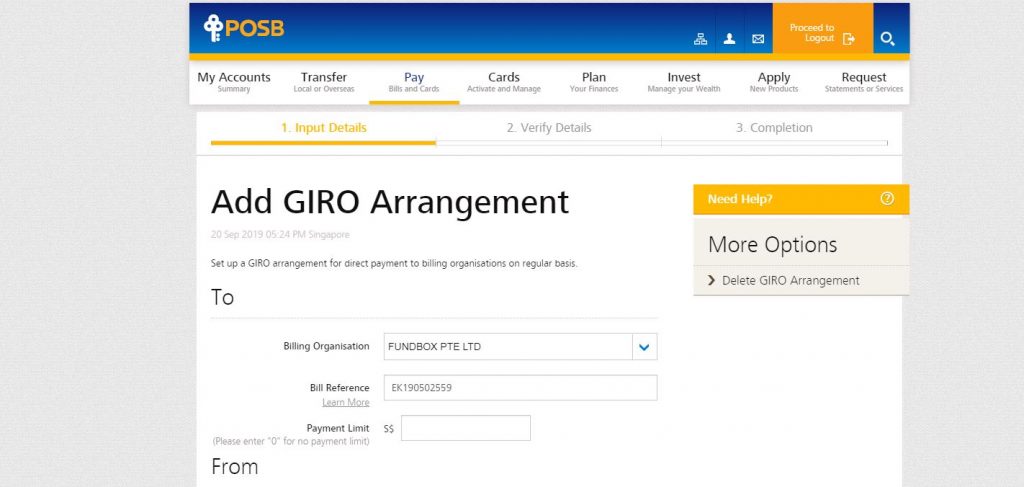Open My Accounts Summary menu
This screenshot has width=1024, height=487.
click(x=234, y=82)
